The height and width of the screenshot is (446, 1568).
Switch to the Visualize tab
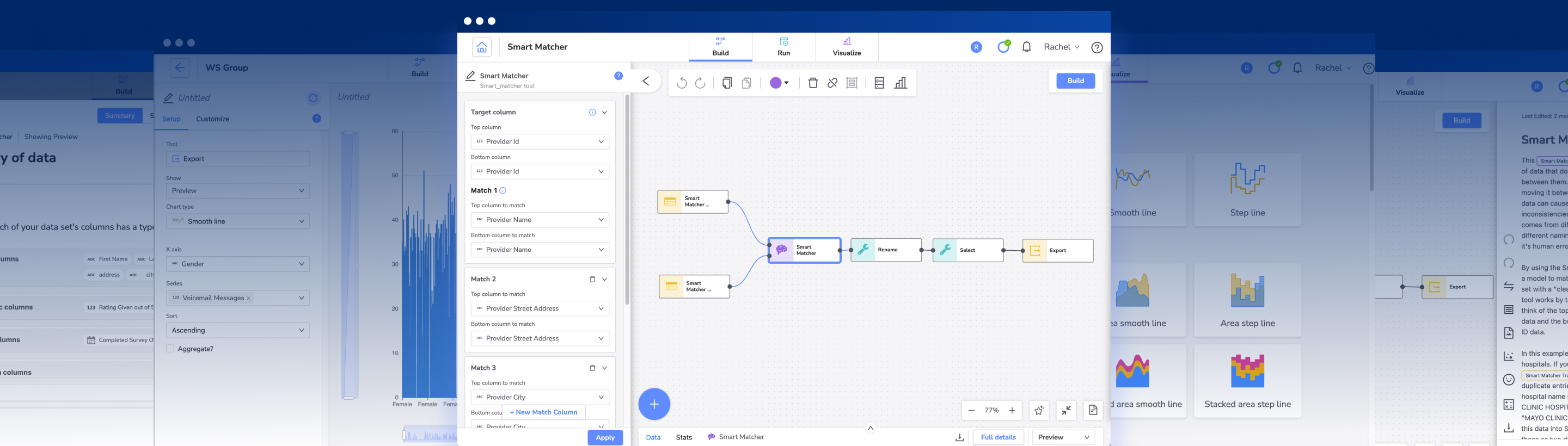click(x=847, y=47)
